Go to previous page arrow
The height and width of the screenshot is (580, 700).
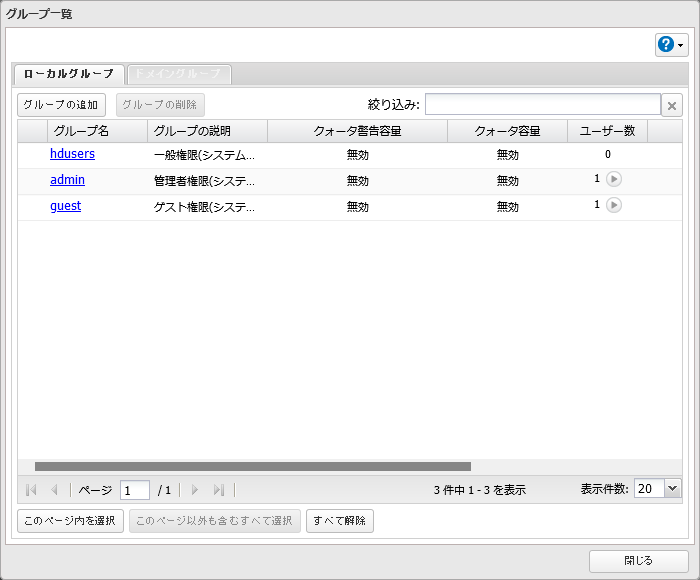[x=54, y=490]
